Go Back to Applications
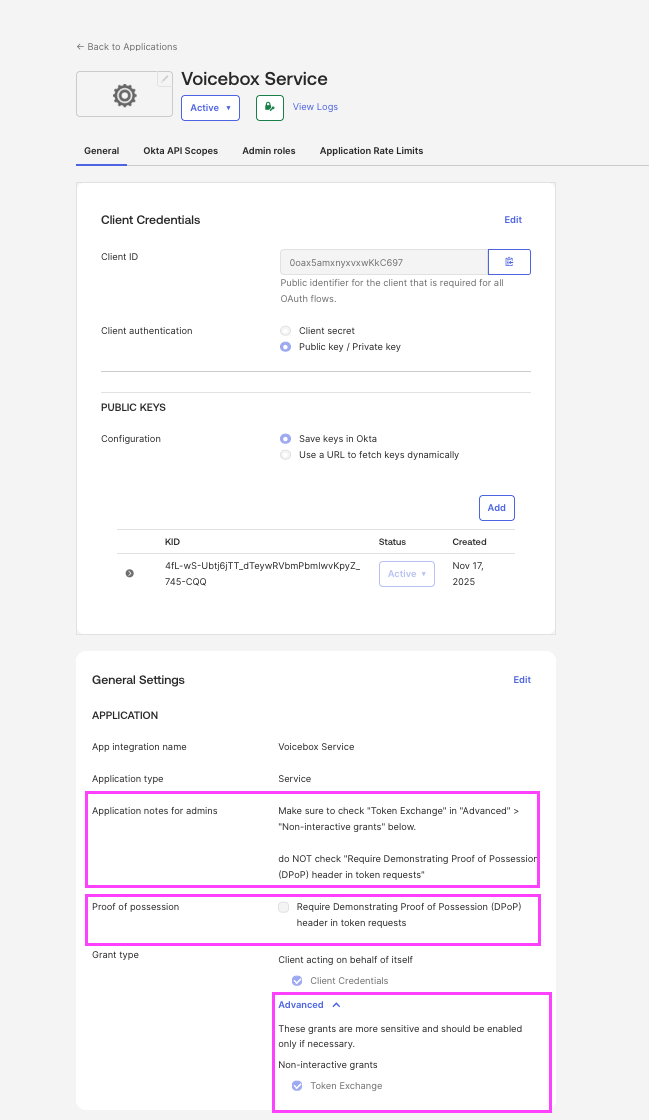This screenshot has height=1120, width=649. (x=126, y=46)
